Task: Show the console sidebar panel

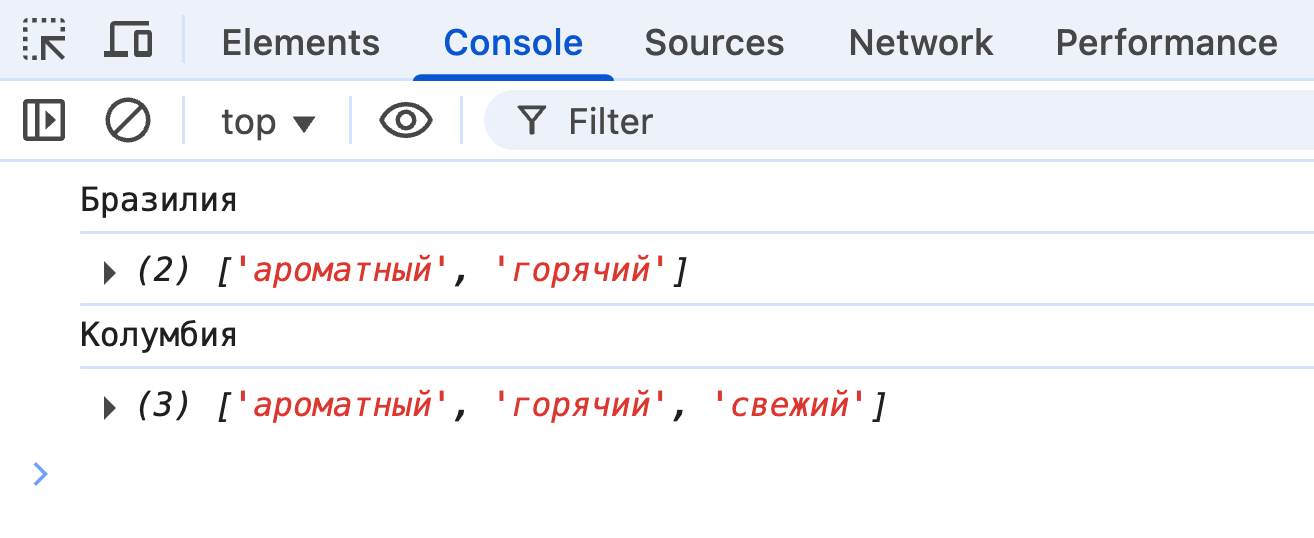Action: pos(44,121)
